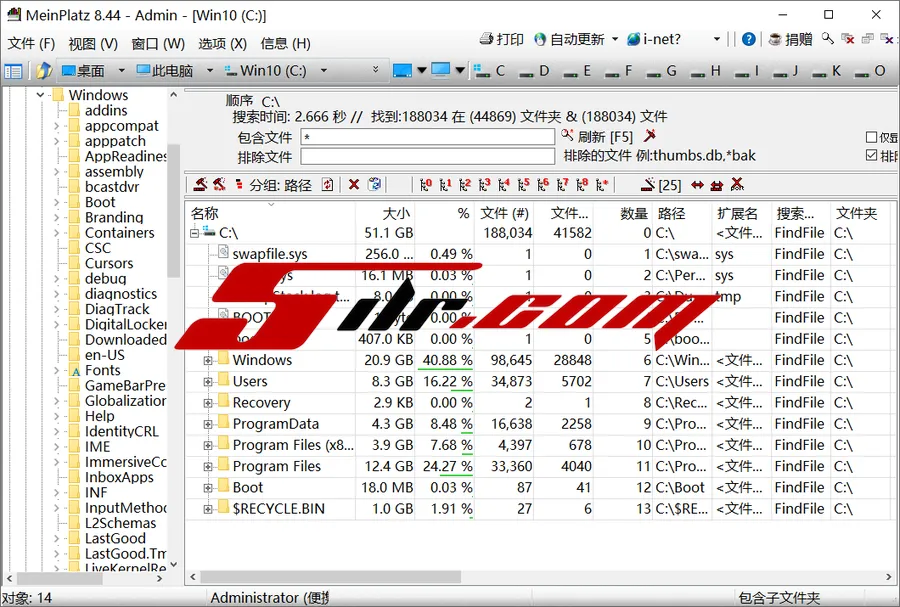Expand the Users folder row in list
Viewport: 900px width, 607px height.
coord(208,382)
